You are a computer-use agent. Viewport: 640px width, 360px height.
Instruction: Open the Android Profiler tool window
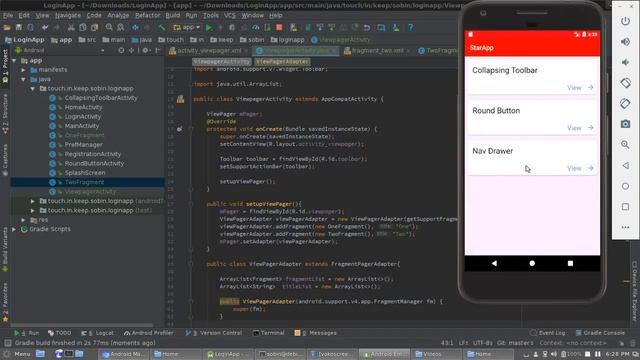pyautogui.click(x=149, y=333)
